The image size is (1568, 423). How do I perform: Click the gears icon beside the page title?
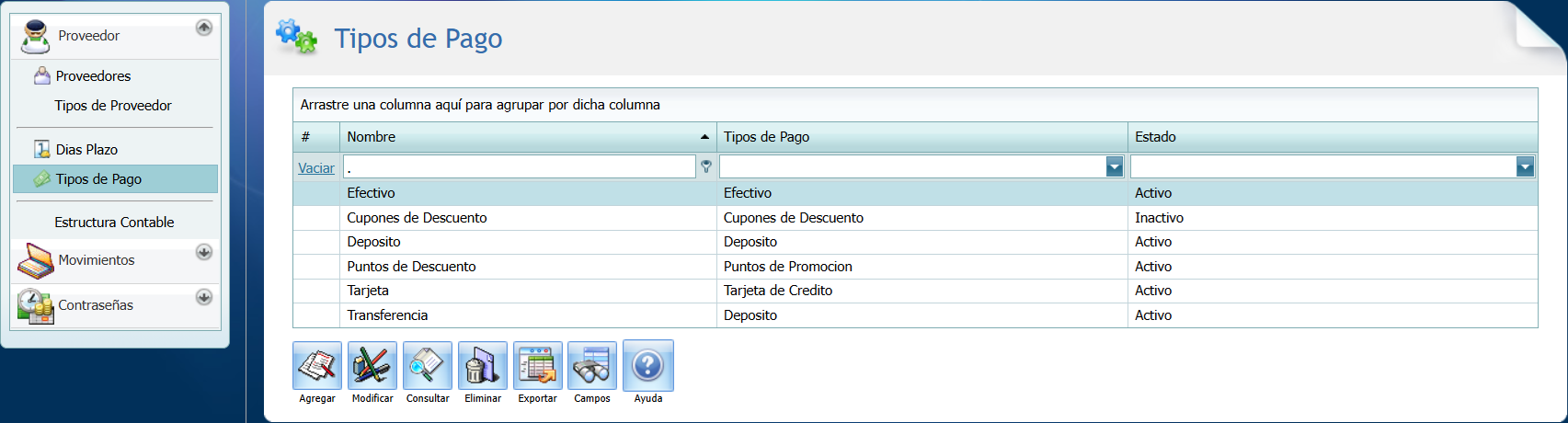[x=296, y=37]
